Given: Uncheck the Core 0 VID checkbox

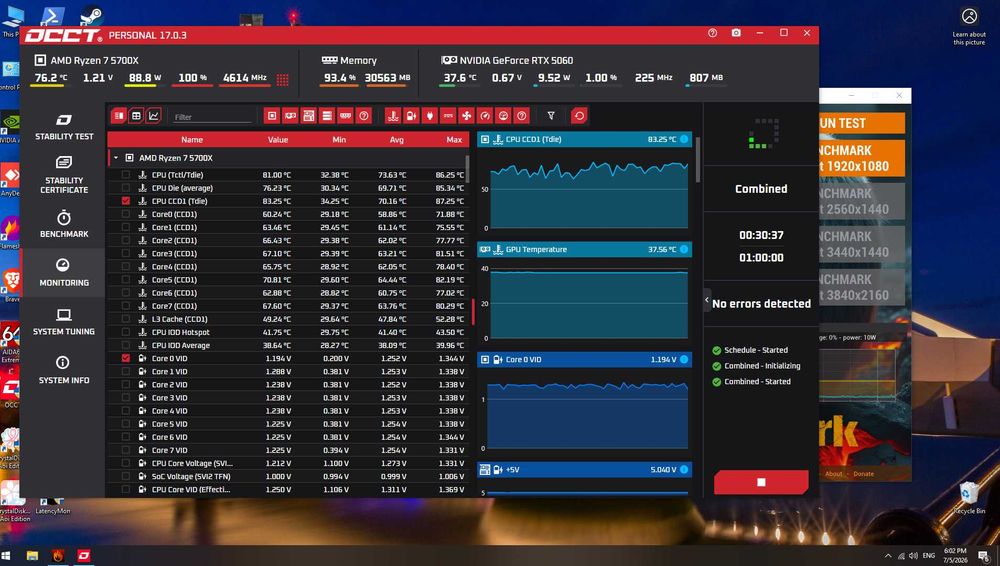Looking at the screenshot, I should (x=126, y=359).
